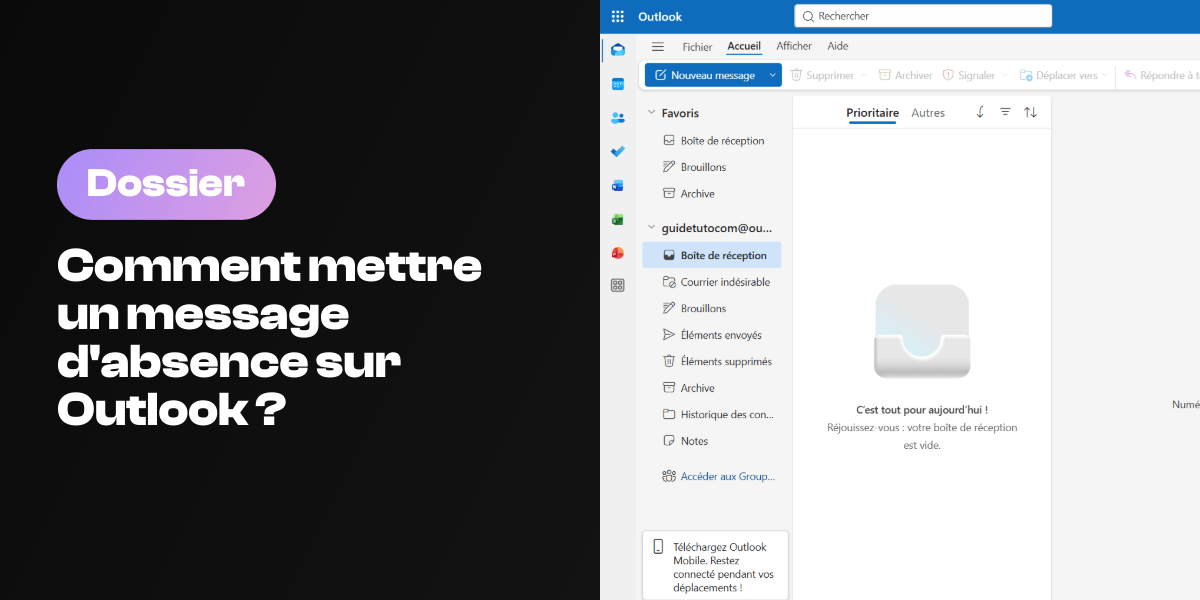Click the Outlook title in header
The image size is (1200, 600).
tap(660, 16)
